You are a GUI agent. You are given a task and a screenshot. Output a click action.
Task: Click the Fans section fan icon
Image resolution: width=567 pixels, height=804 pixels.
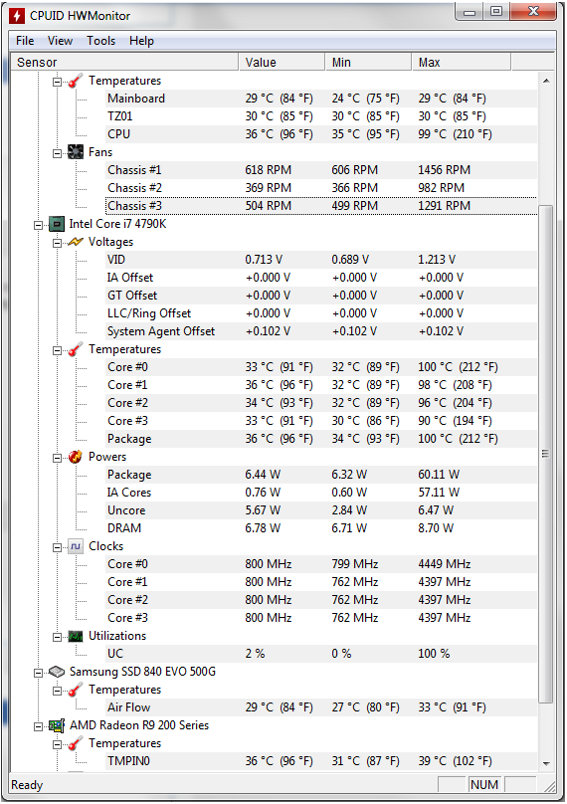click(75, 152)
